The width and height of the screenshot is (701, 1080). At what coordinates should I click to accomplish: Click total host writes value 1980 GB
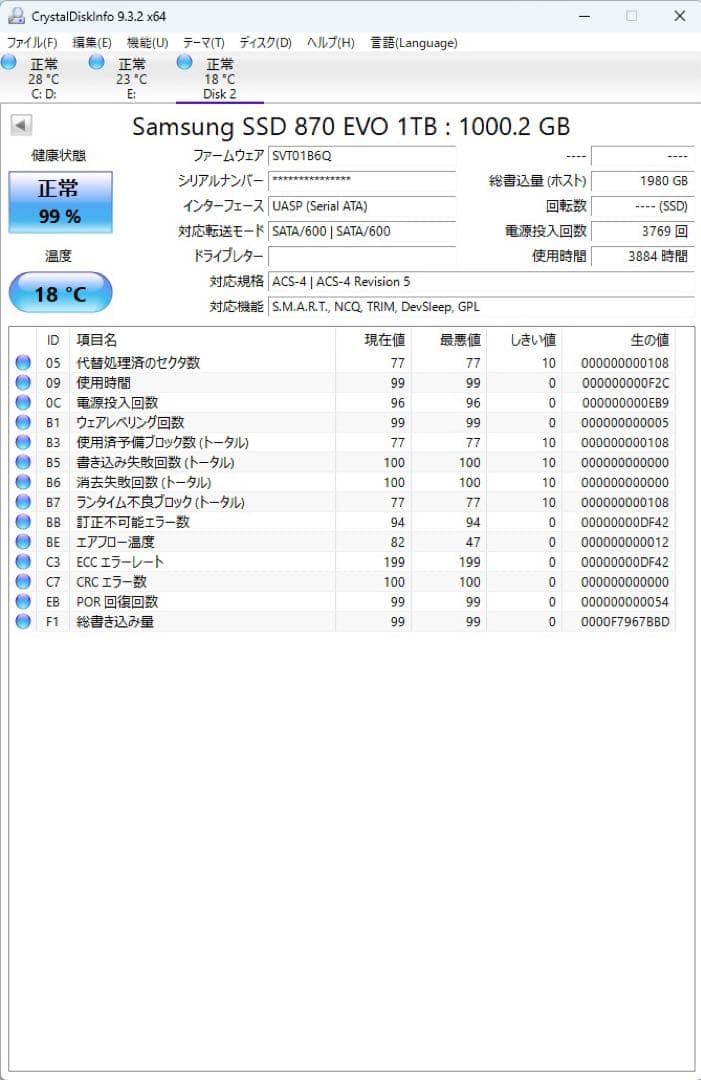coord(642,181)
